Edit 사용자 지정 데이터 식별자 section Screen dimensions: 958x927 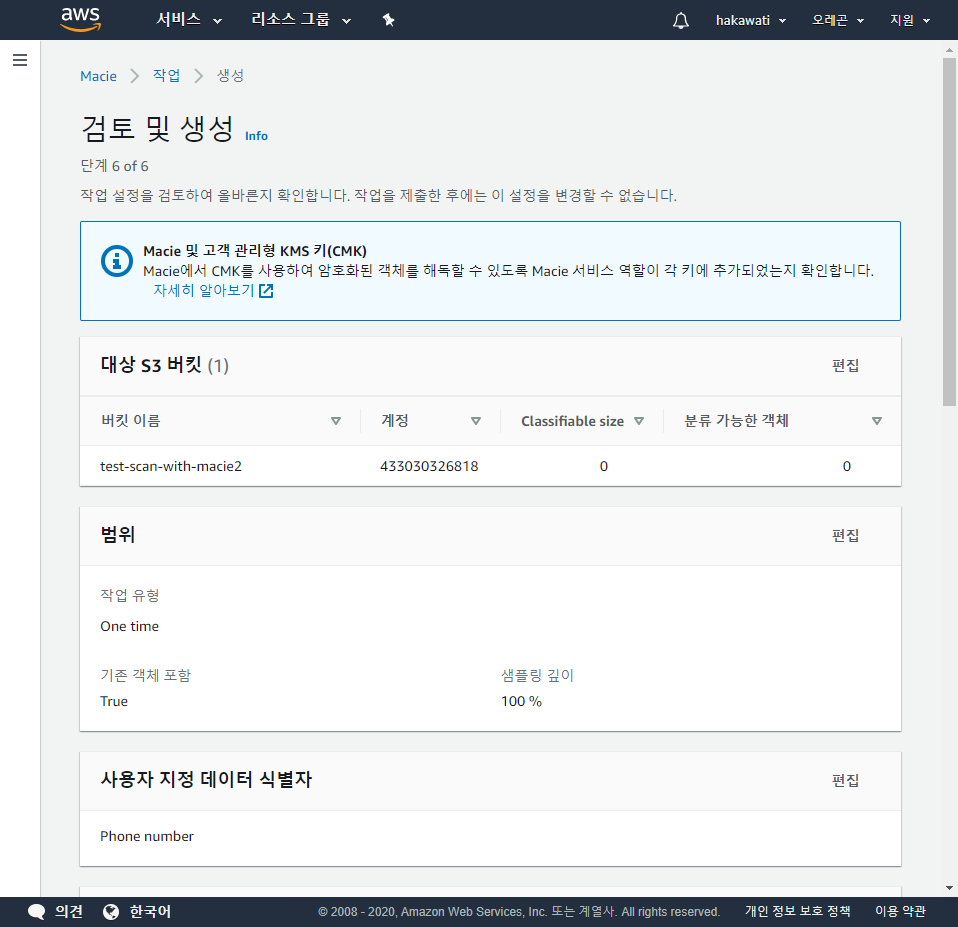(846, 780)
